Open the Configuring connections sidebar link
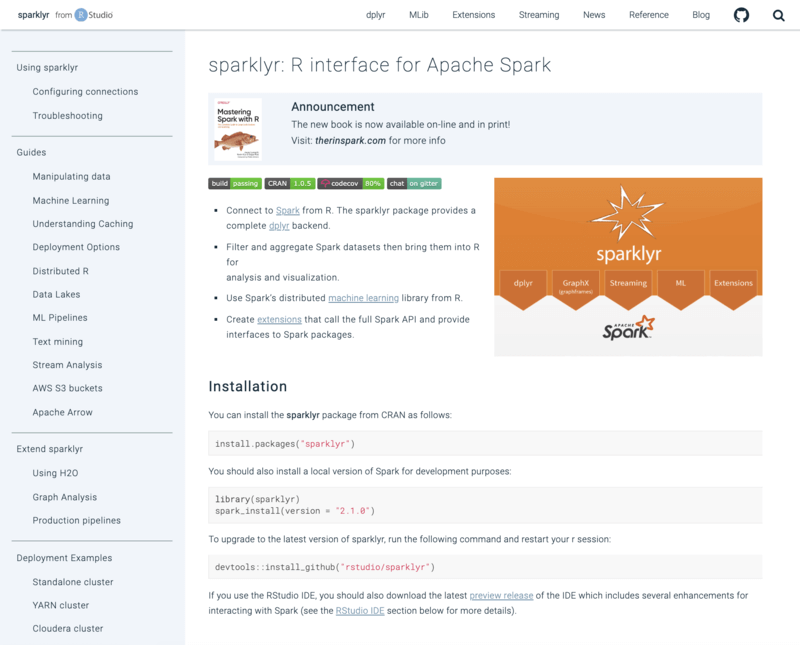This screenshot has width=800, height=645. [x=85, y=92]
